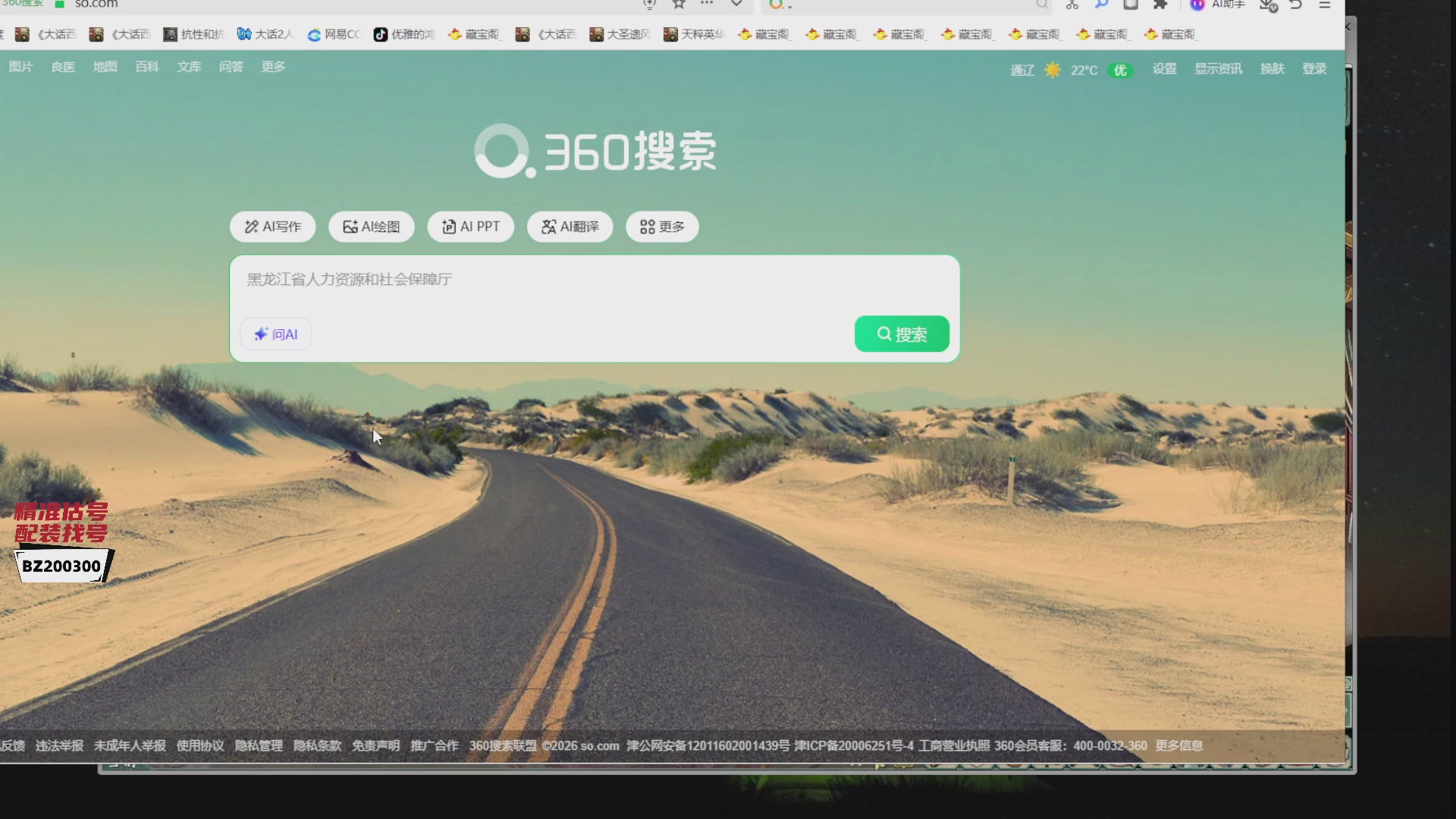Viewport: 1456px width, 819px height.
Task: Open the AI PPT tool
Action: click(x=470, y=227)
